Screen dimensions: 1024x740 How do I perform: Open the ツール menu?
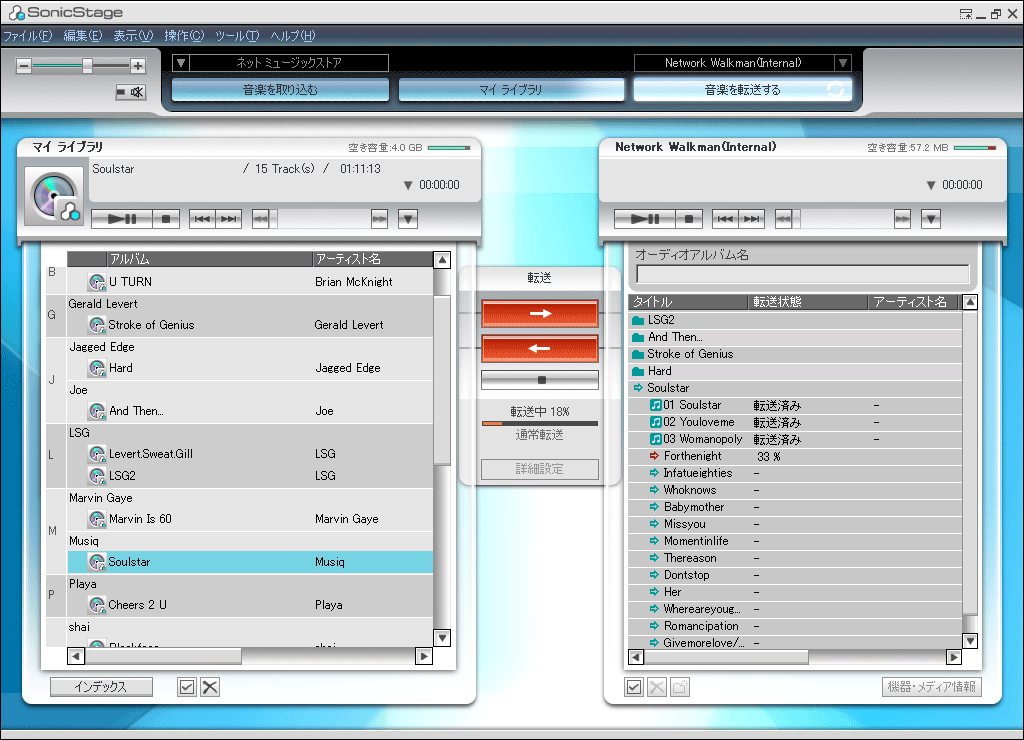click(237, 36)
